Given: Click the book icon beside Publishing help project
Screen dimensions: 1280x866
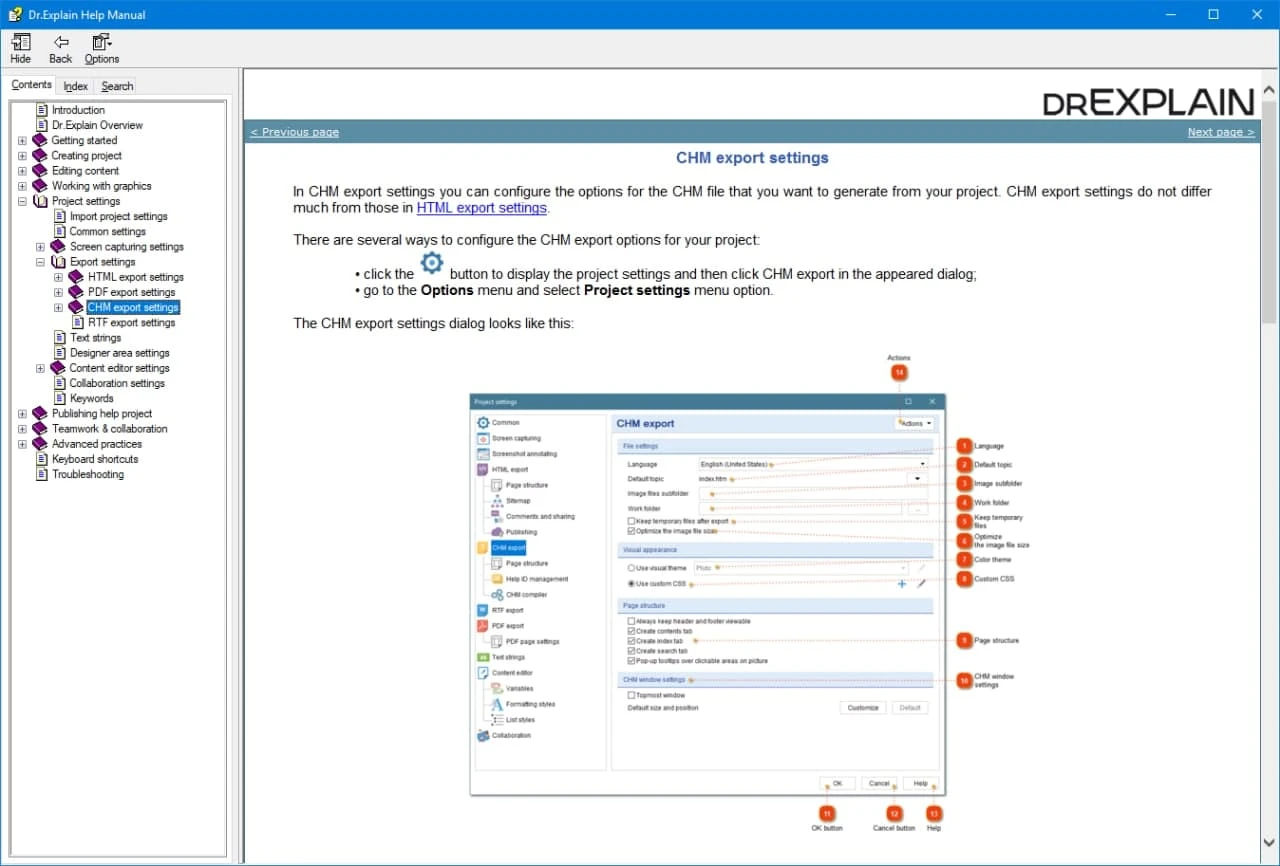Looking at the screenshot, I should (40, 414).
